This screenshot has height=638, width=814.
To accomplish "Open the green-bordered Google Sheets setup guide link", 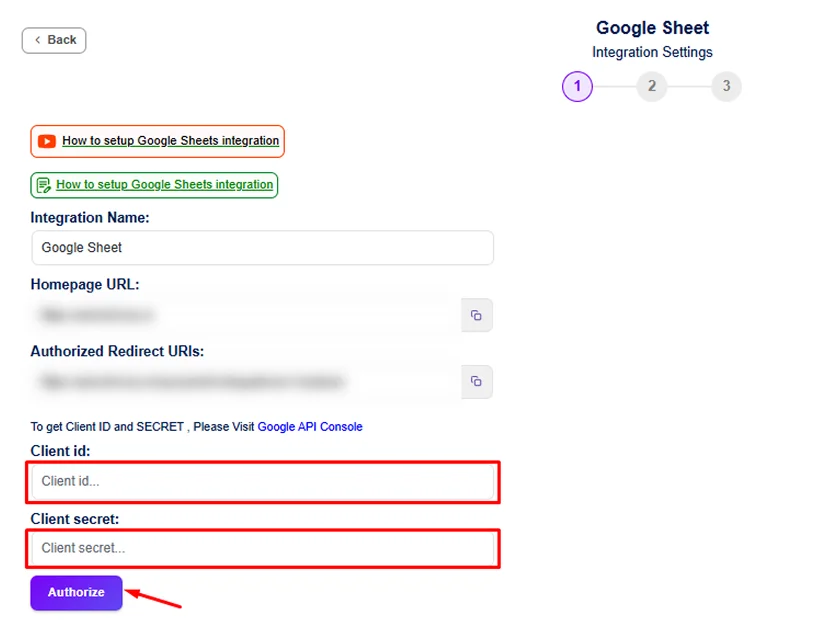I will [164, 185].
